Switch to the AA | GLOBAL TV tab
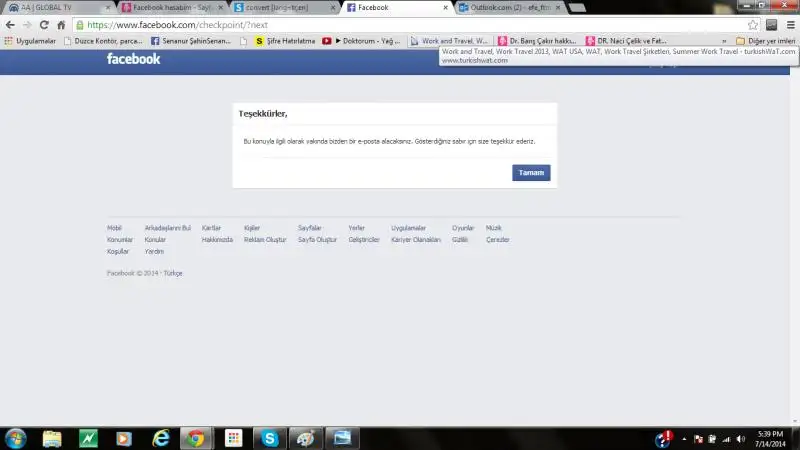Image resolution: width=800 pixels, height=450 pixels. point(53,7)
